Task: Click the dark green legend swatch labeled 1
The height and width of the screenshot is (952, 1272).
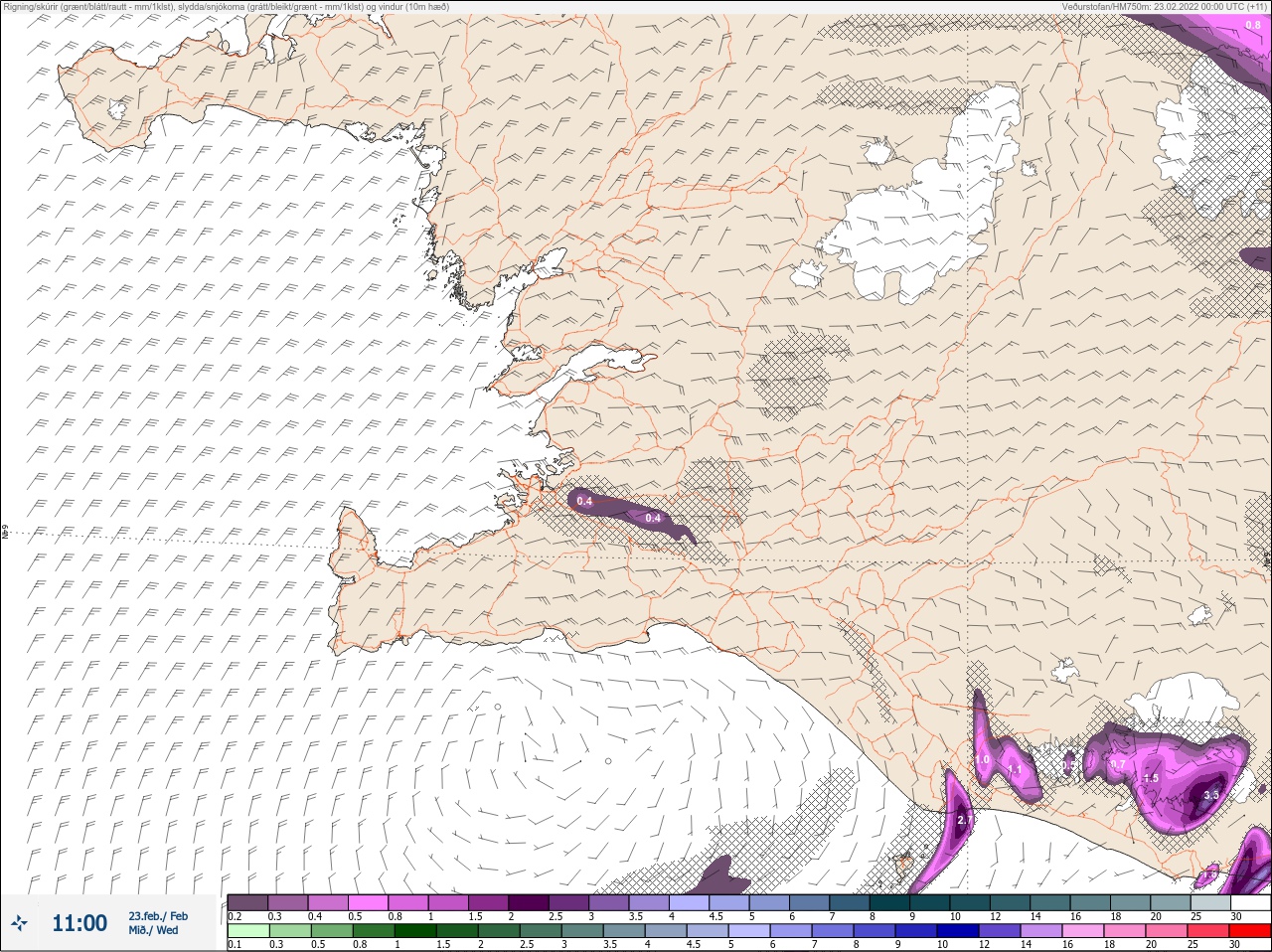Action: pyautogui.click(x=414, y=931)
